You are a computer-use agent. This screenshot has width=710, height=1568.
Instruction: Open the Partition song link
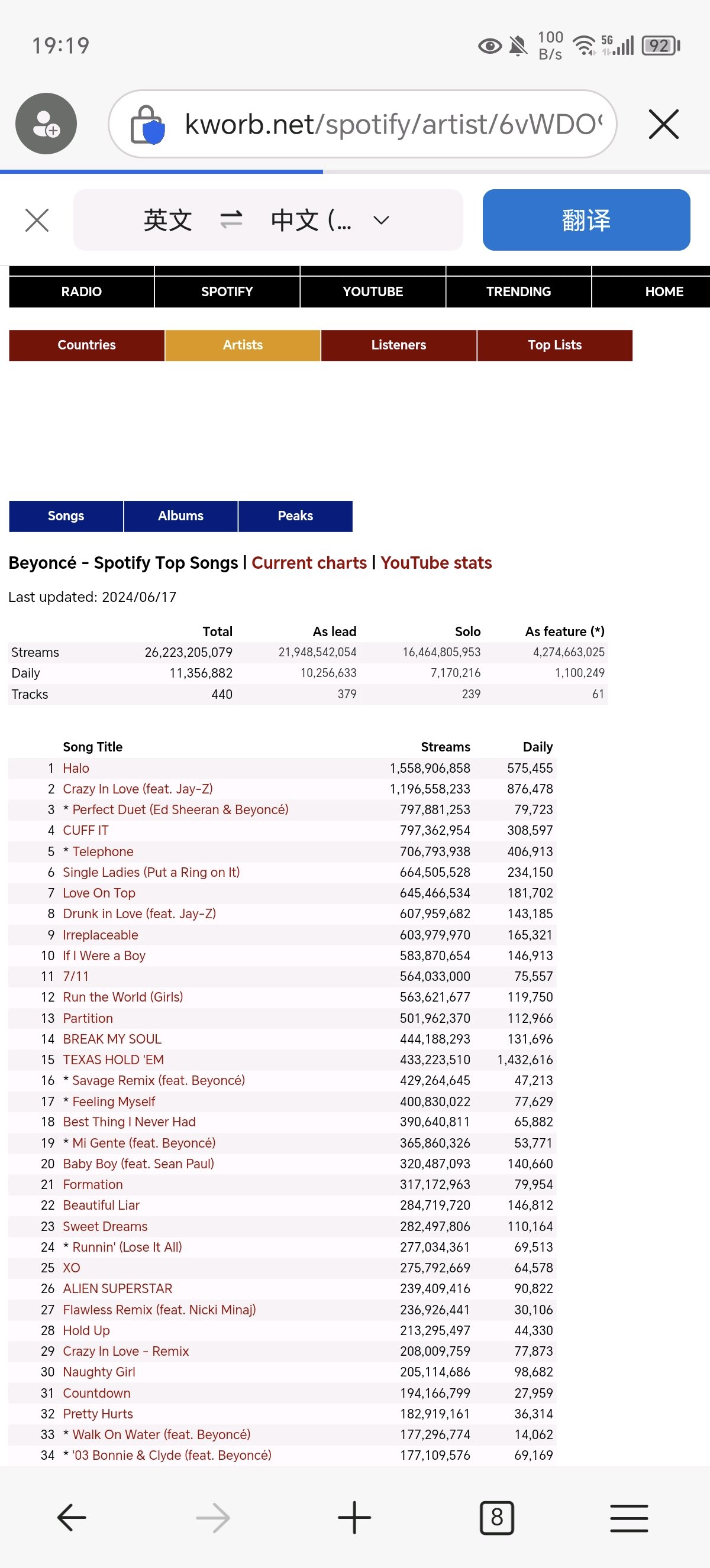pos(88,1018)
